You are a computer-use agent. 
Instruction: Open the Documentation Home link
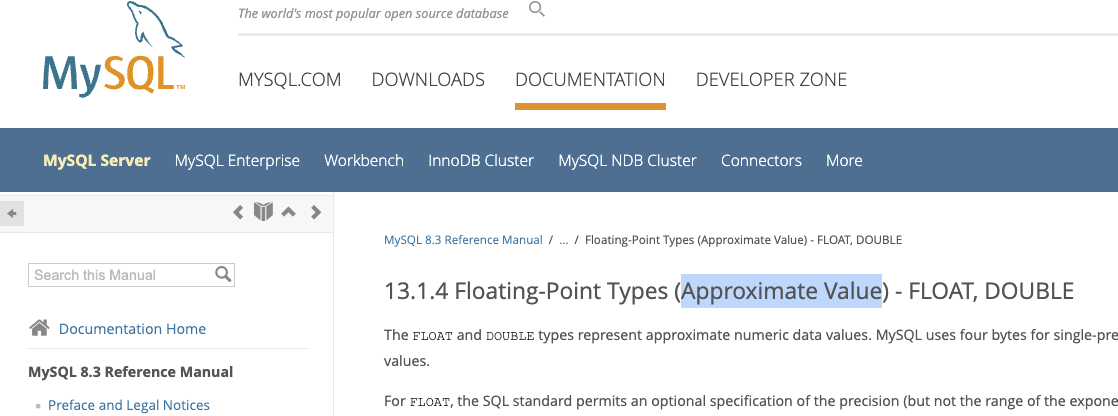tap(132, 329)
